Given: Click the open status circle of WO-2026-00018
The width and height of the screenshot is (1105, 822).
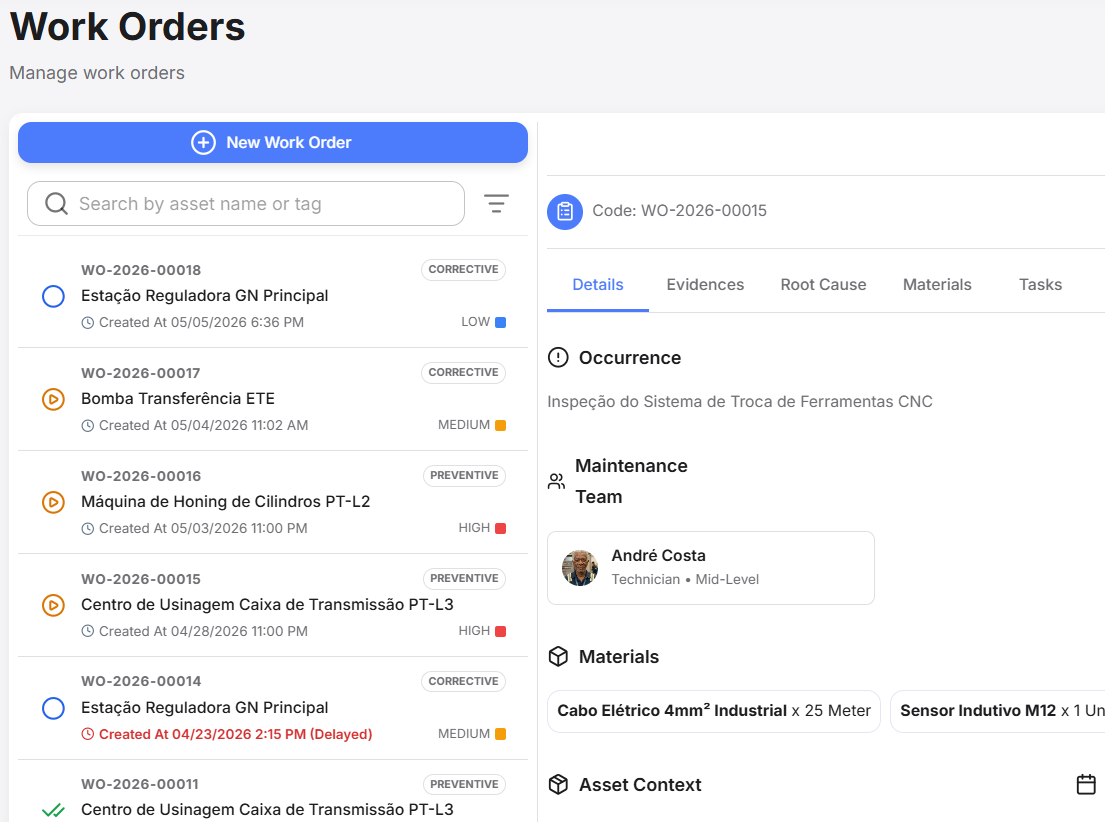Looking at the screenshot, I should pos(54,296).
